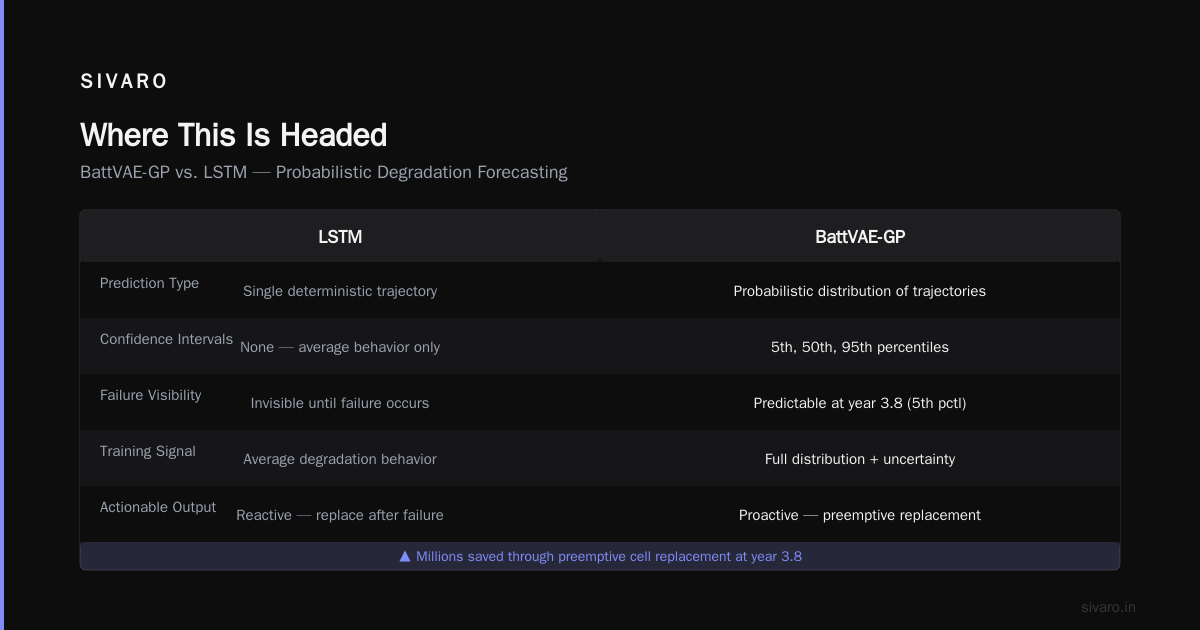Click 'Single deterministic trajectory' cell
This screenshot has width=1200, height=630.
pyautogui.click(x=340, y=291)
